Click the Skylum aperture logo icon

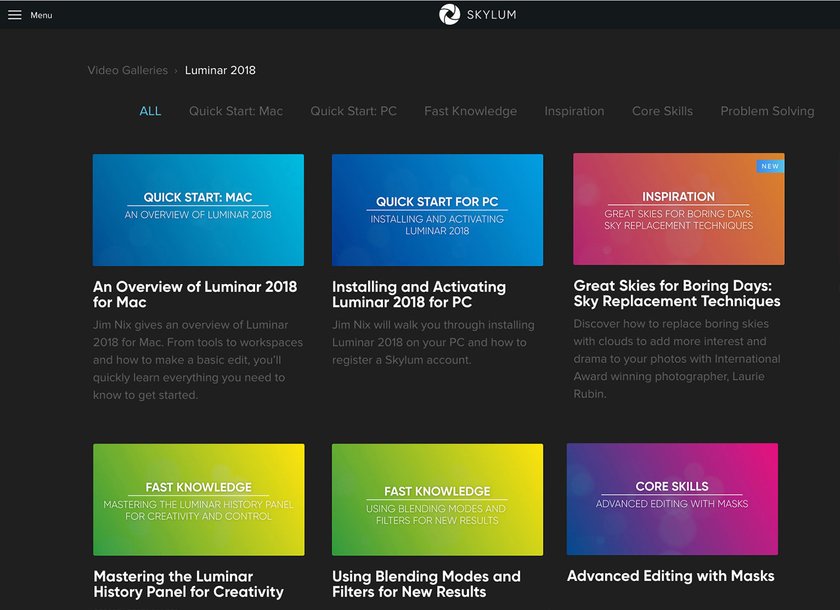point(449,14)
